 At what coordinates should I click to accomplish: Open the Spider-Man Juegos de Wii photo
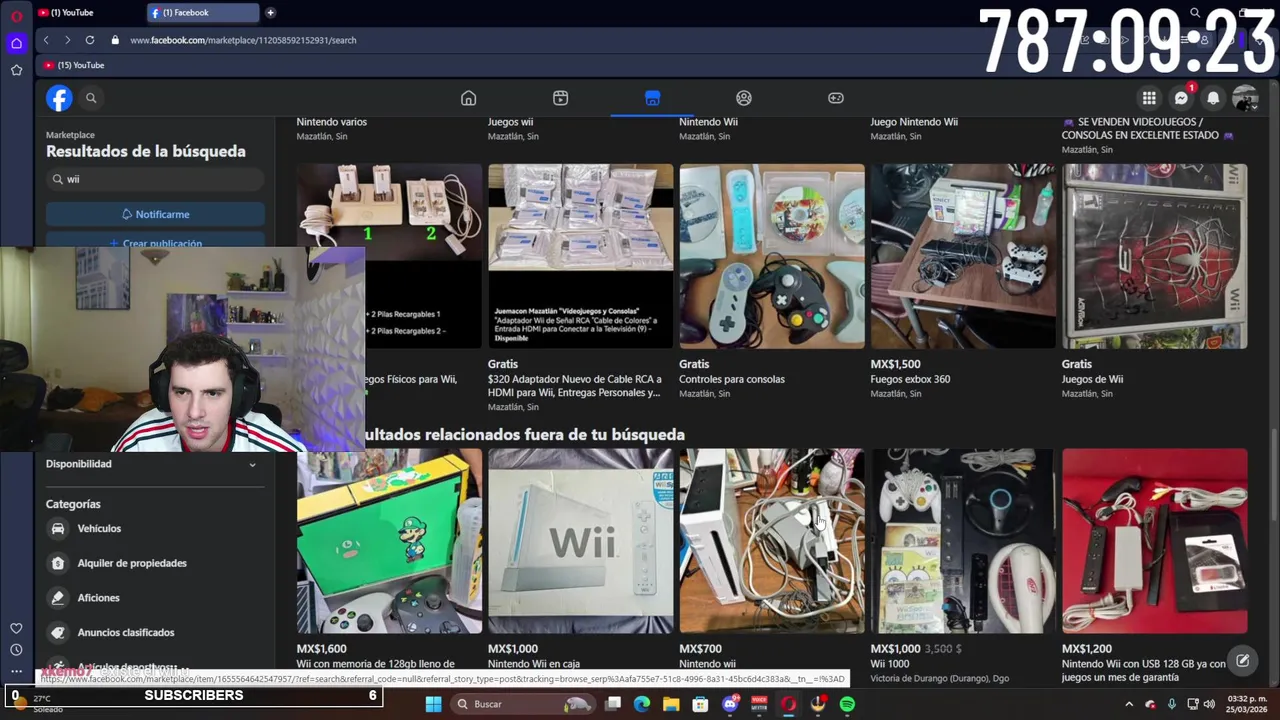[x=1155, y=256]
